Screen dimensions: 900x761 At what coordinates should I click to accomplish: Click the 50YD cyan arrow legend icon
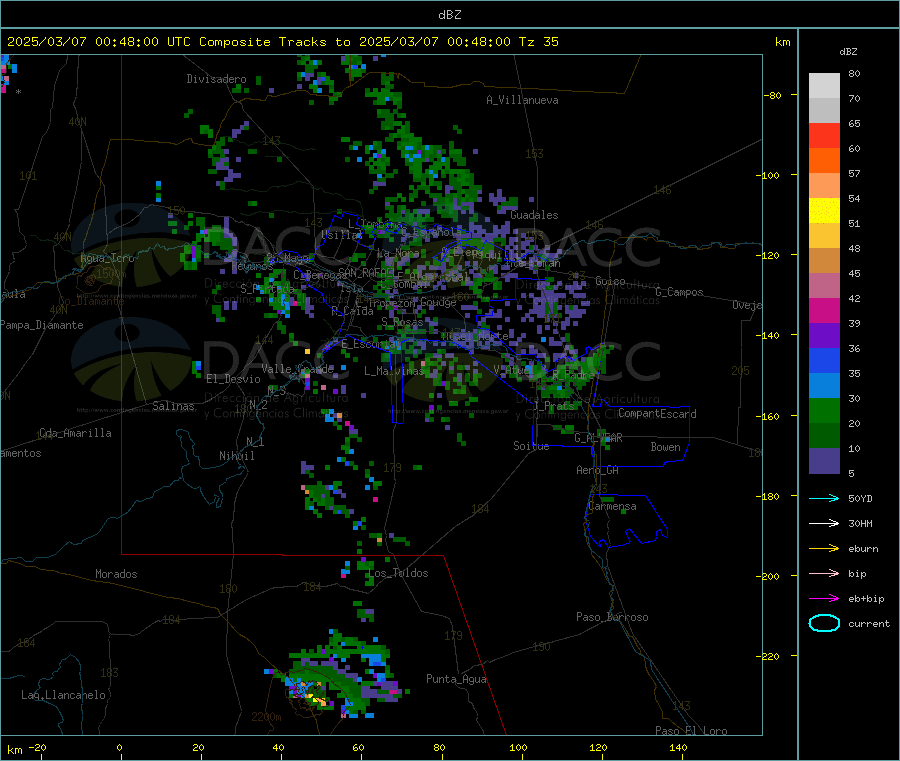[x=824, y=498]
